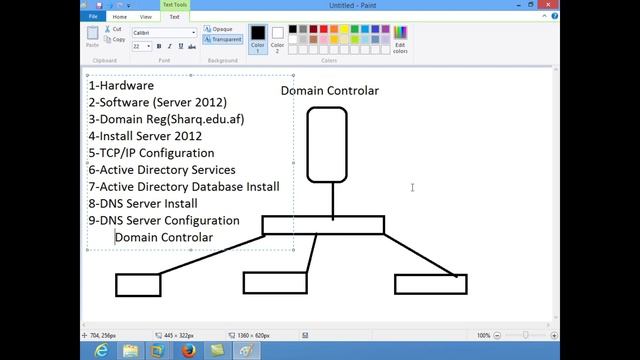Choose the green color swatch

[355, 29]
